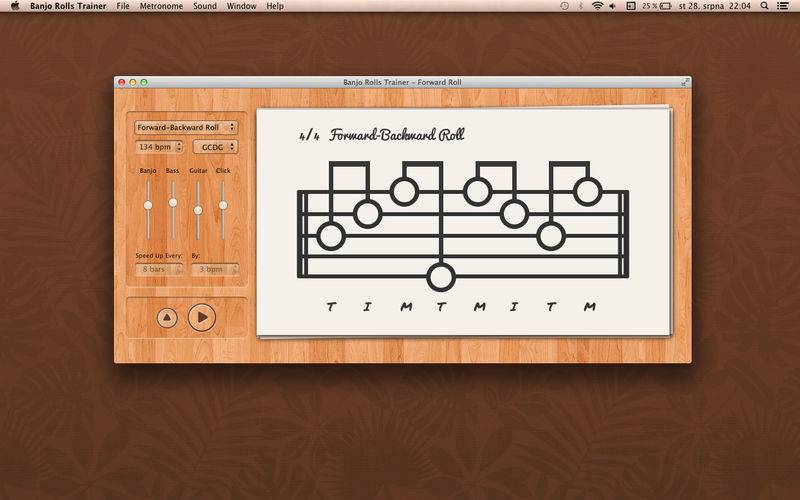Open the Metronome menu
Image resolution: width=800 pixels, height=500 pixels.
(x=161, y=6)
